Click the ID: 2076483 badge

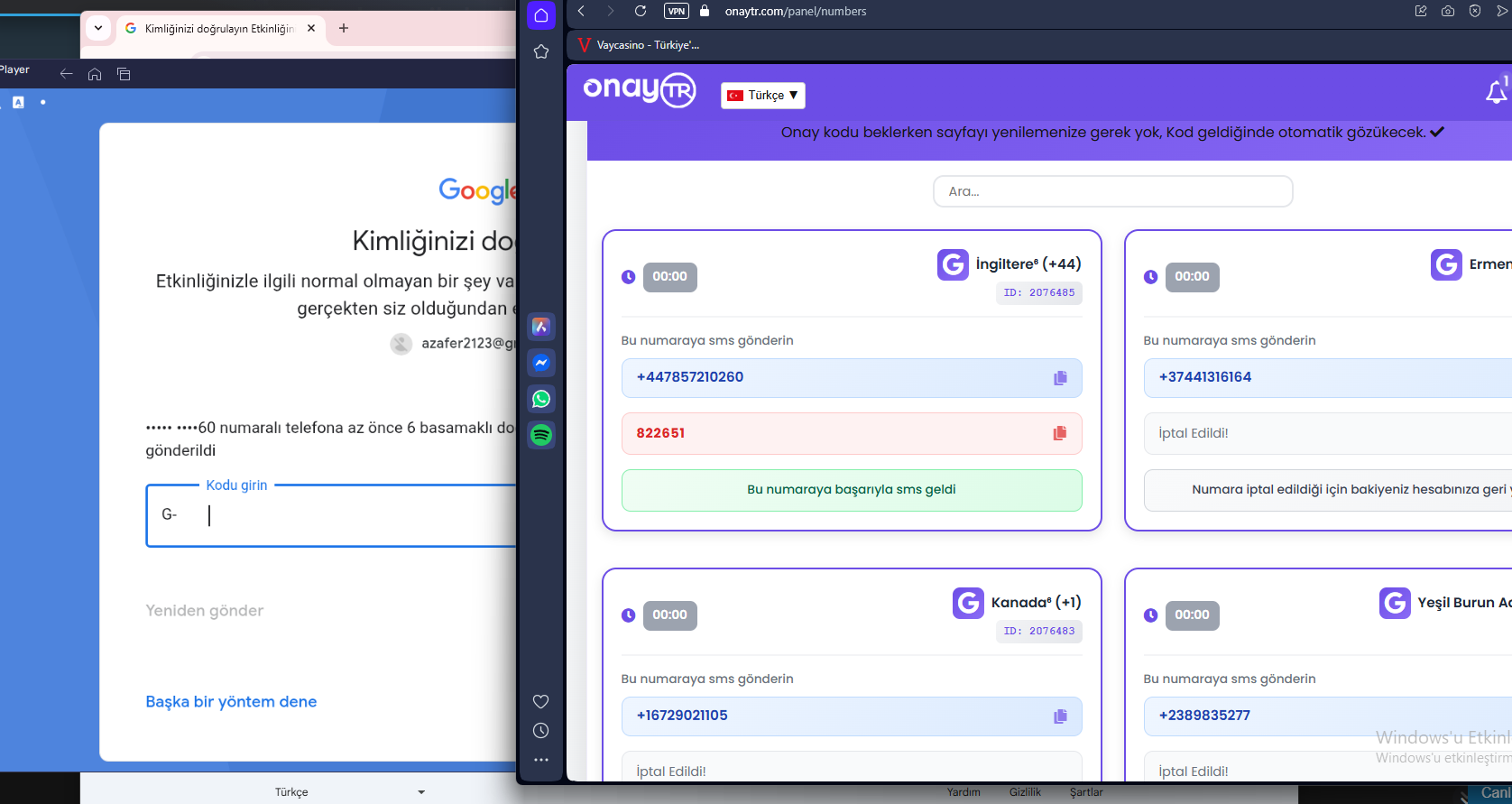coord(1039,631)
